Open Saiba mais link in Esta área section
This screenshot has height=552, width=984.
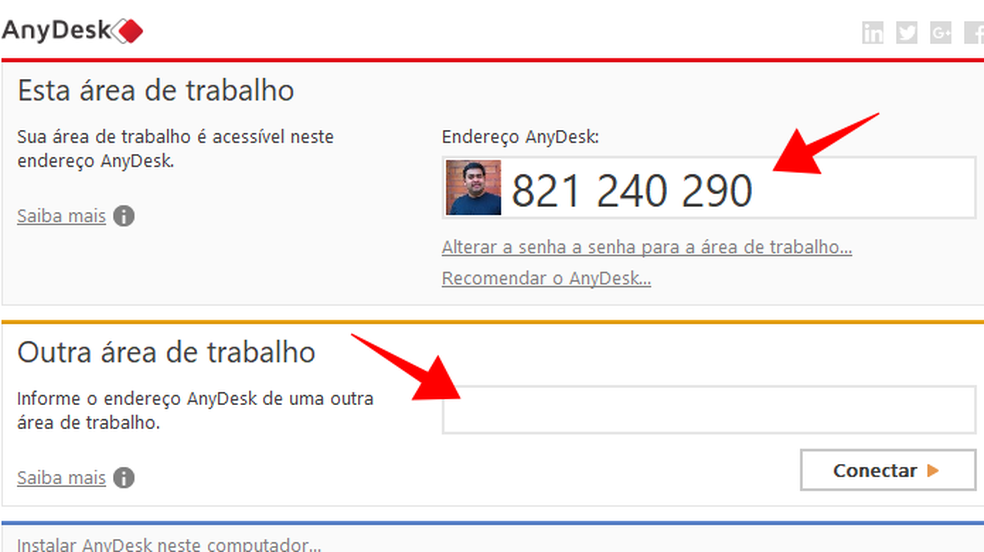point(62,216)
